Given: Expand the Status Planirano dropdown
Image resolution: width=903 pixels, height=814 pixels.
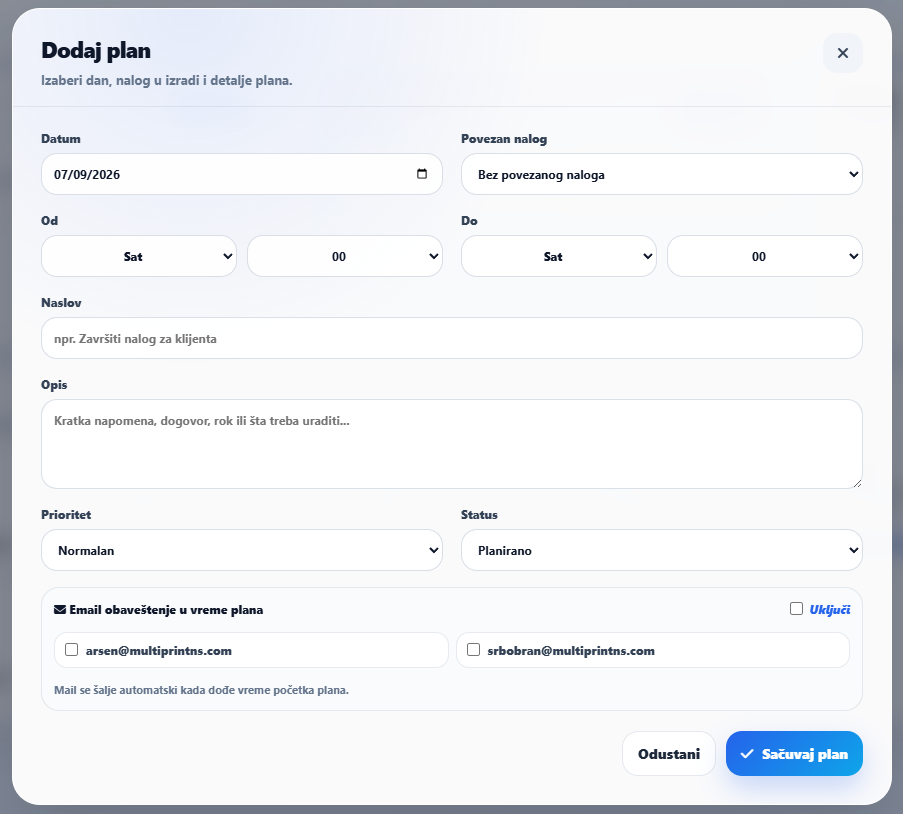Looking at the screenshot, I should coord(662,550).
